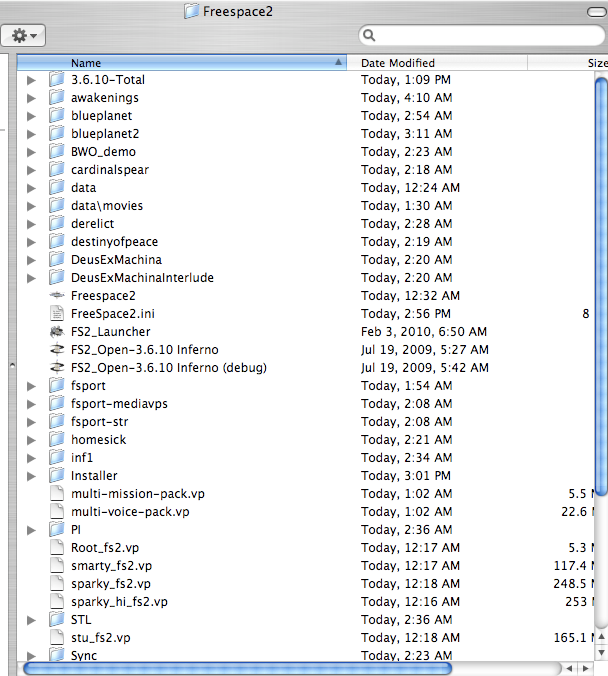Select the sparky_fs2.vp file icon
608x676 pixels.
(x=57, y=583)
